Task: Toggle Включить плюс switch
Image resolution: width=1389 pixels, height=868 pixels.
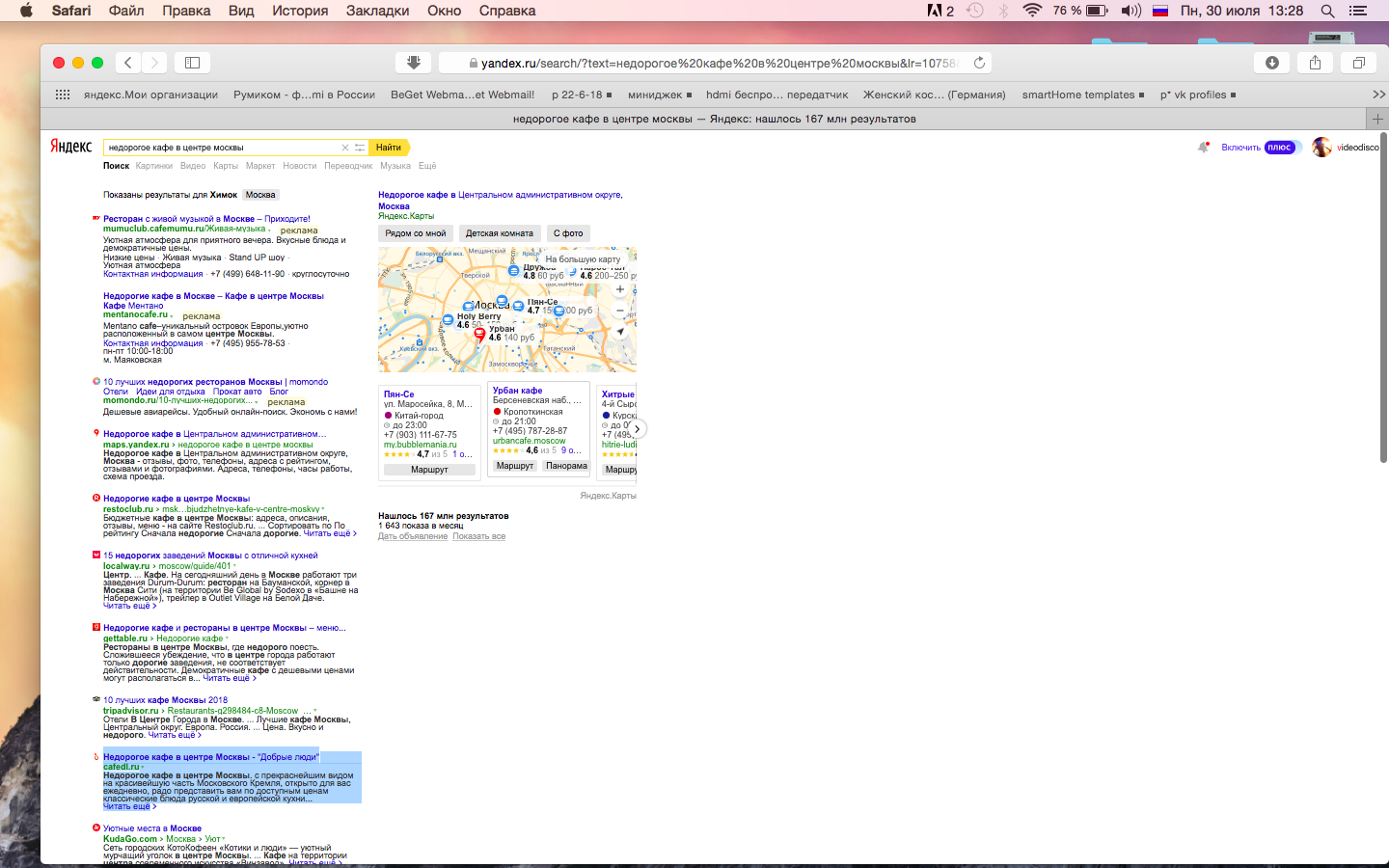Action: [1282, 148]
